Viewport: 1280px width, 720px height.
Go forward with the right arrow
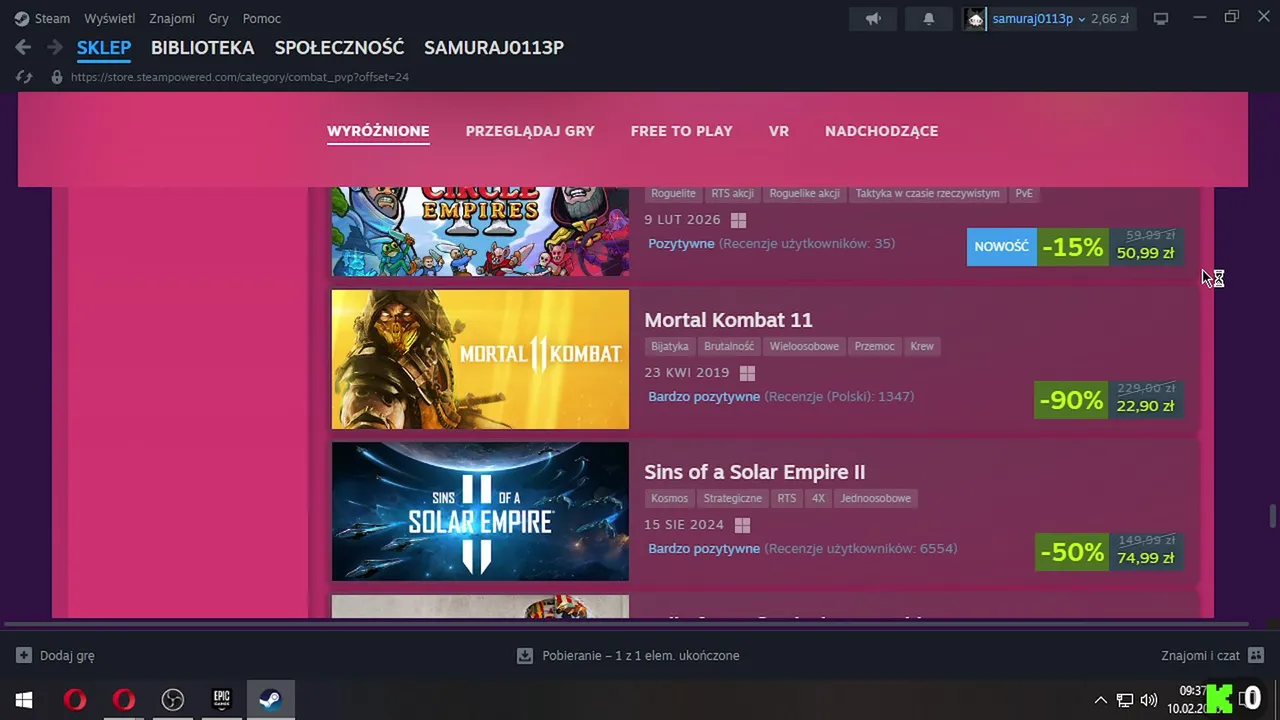coord(55,47)
